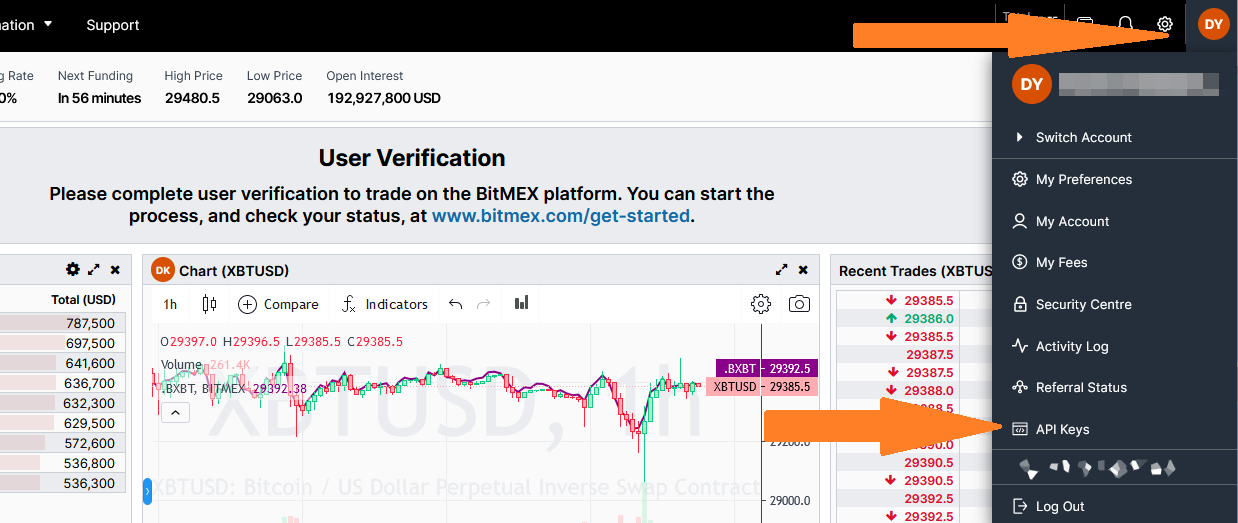Close the Chart (XBTUSD) panel
This screenshot has height=523, width=1238.
click(x=803, y=270)
